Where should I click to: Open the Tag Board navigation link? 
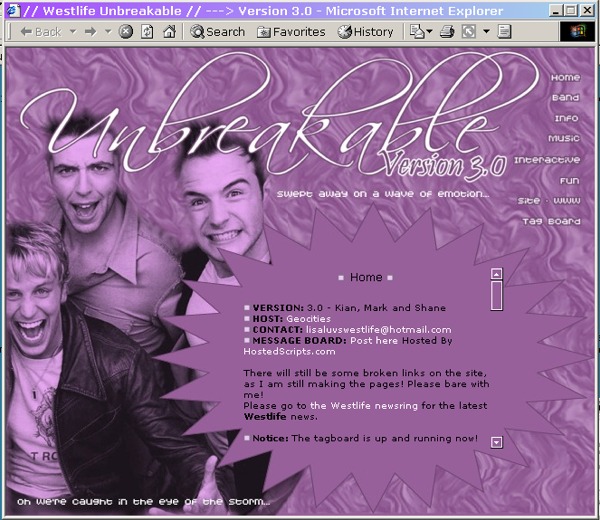point(551,221)
